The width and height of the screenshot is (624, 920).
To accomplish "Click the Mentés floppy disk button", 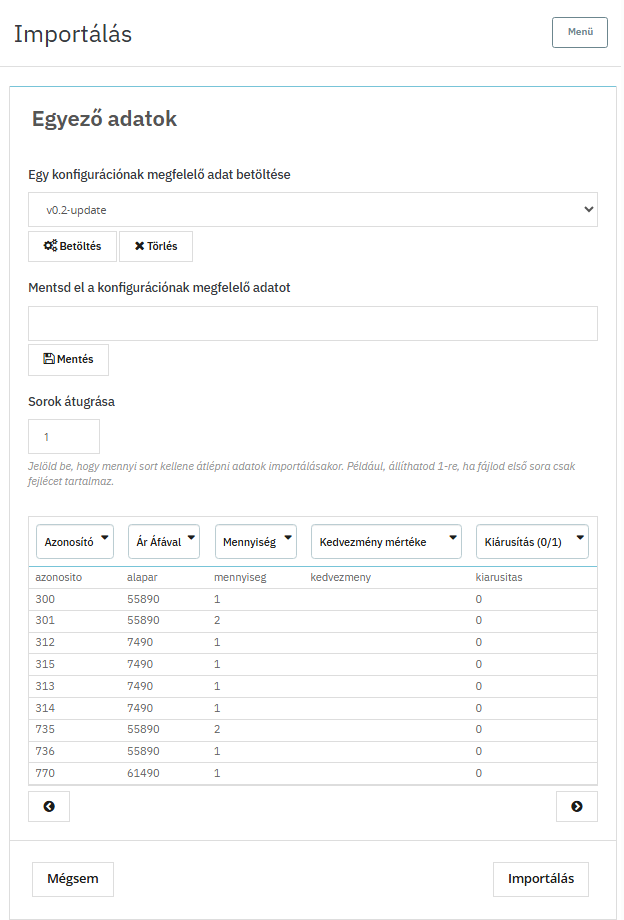I will (x=68, y=359).
